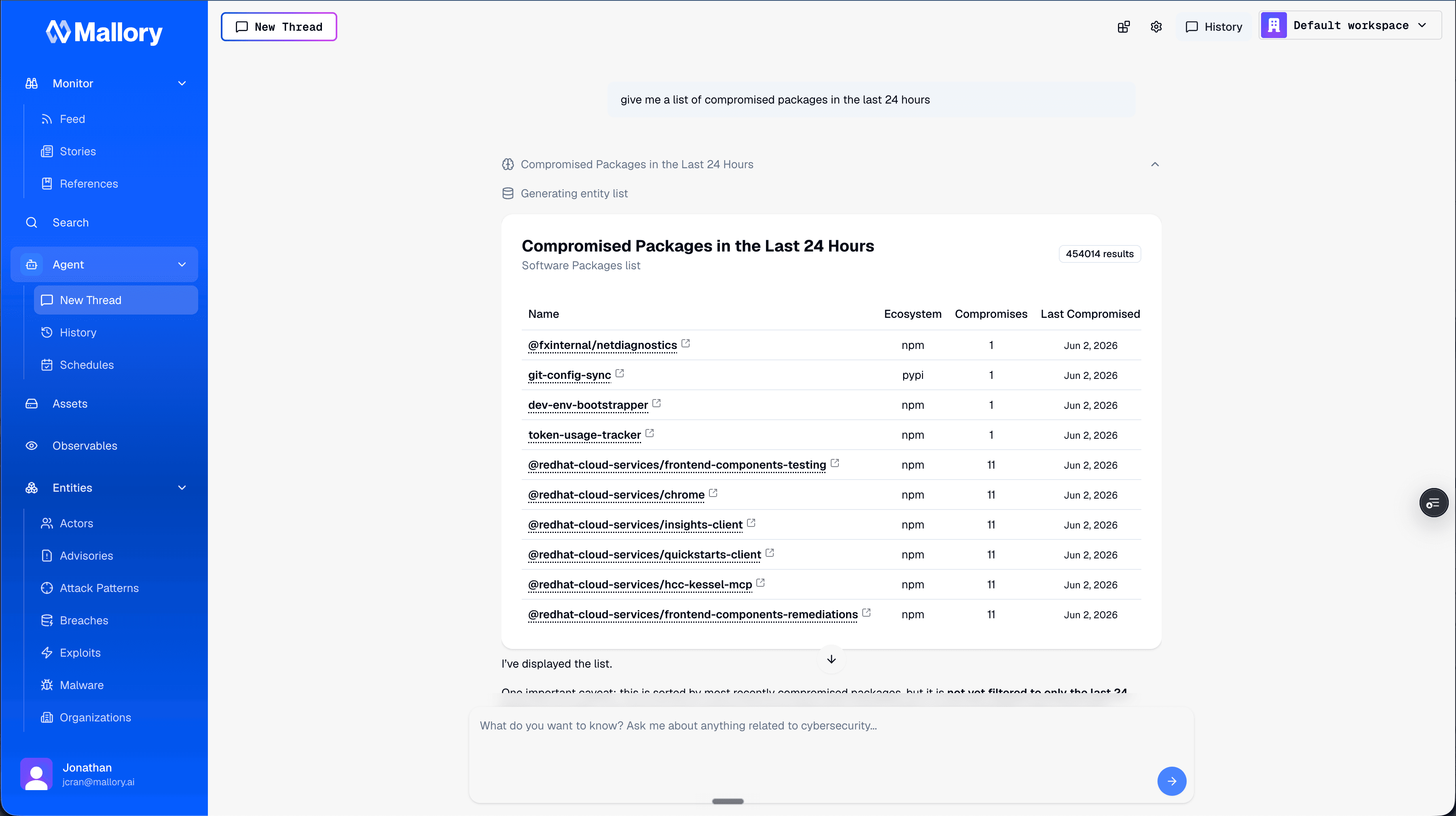Open Stories in the sidebar

click(116, 152)
